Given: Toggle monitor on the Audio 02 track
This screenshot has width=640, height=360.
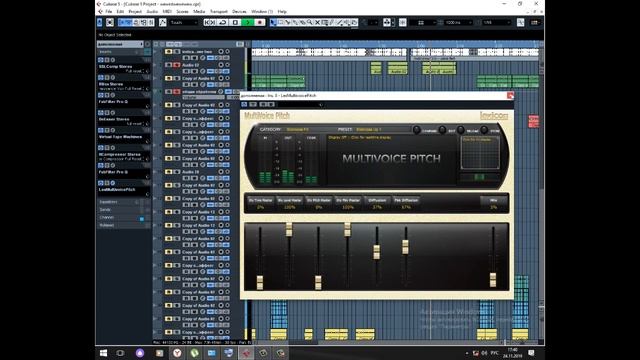Looking at the screenshot, I should (227, 65).
